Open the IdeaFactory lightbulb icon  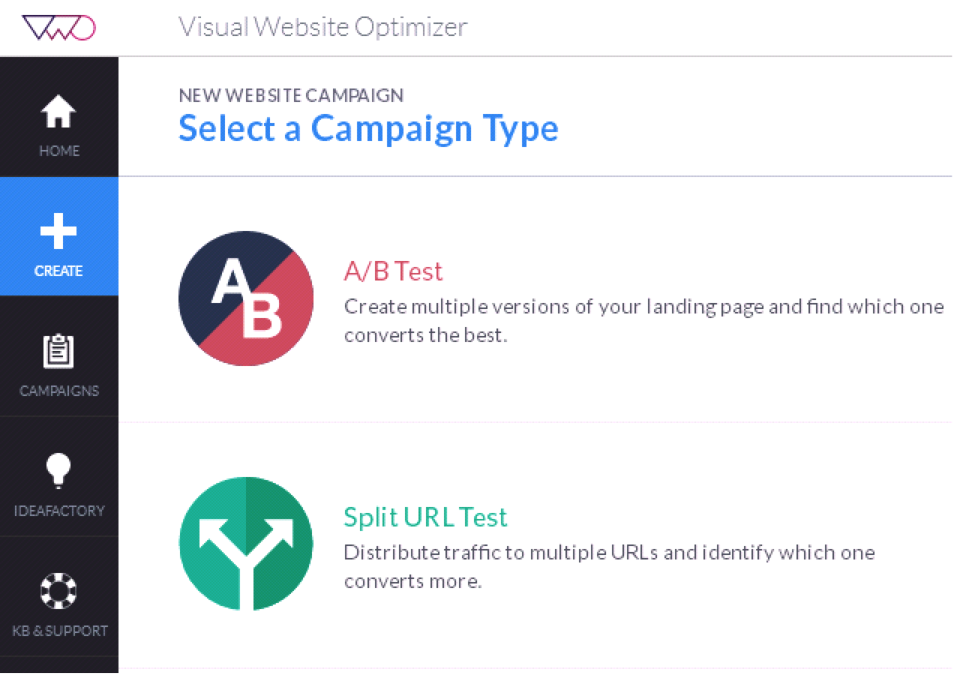click(x=58, y=470)
